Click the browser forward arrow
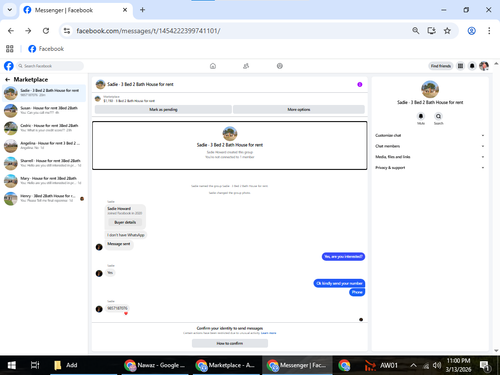This screenshot has width=500, height=375. [x=28, y=31]
